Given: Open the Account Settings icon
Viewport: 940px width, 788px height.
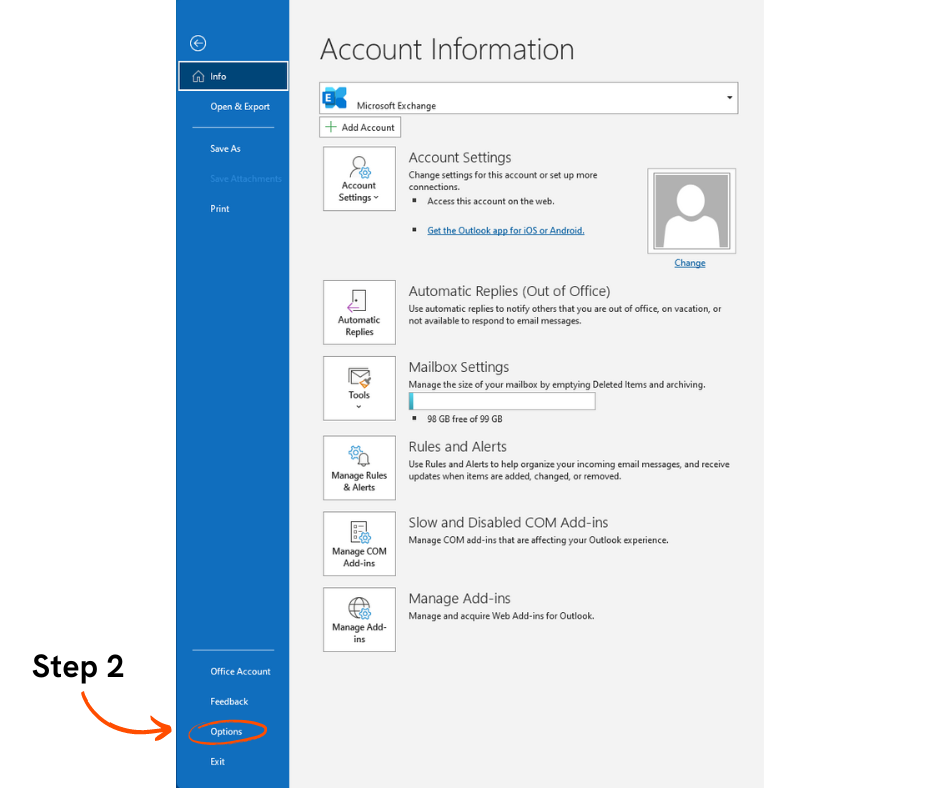Looking at the screenshot, I should [359, 178].
